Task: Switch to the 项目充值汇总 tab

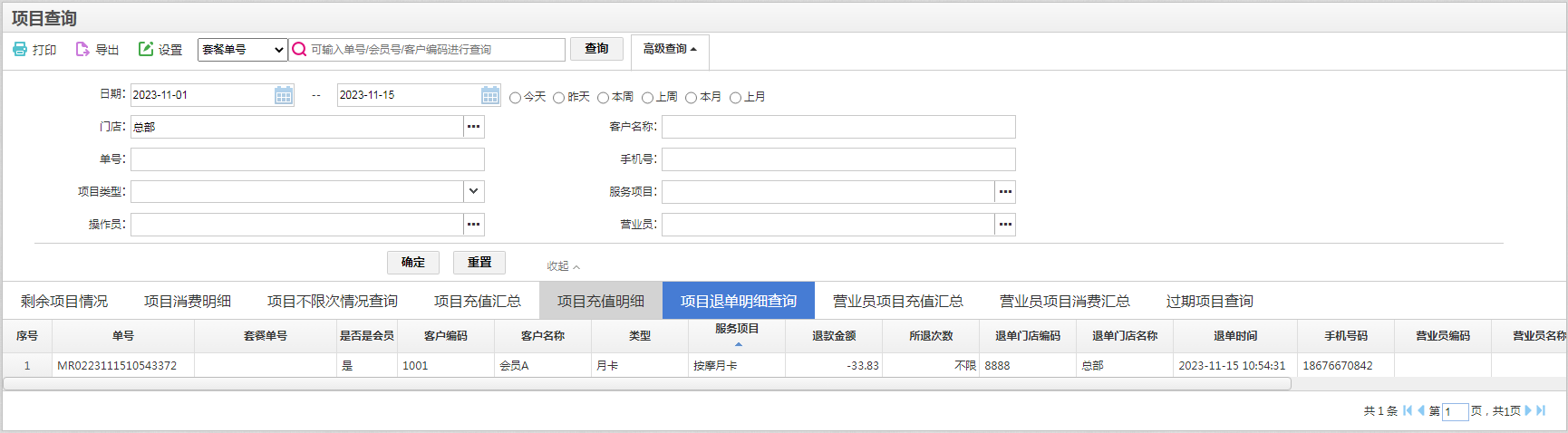Action: click(478, 301)
